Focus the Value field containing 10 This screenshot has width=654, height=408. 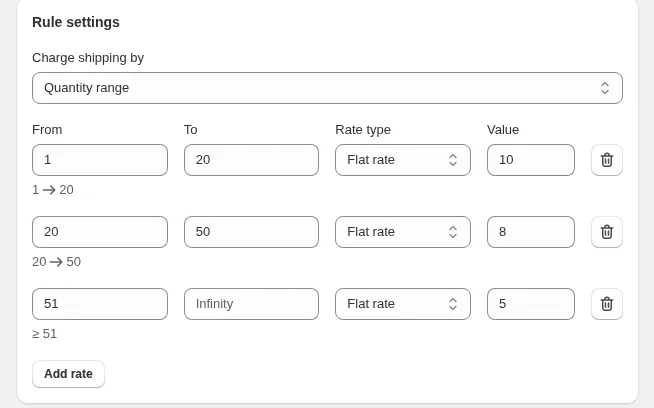click(x=531, y=160)
